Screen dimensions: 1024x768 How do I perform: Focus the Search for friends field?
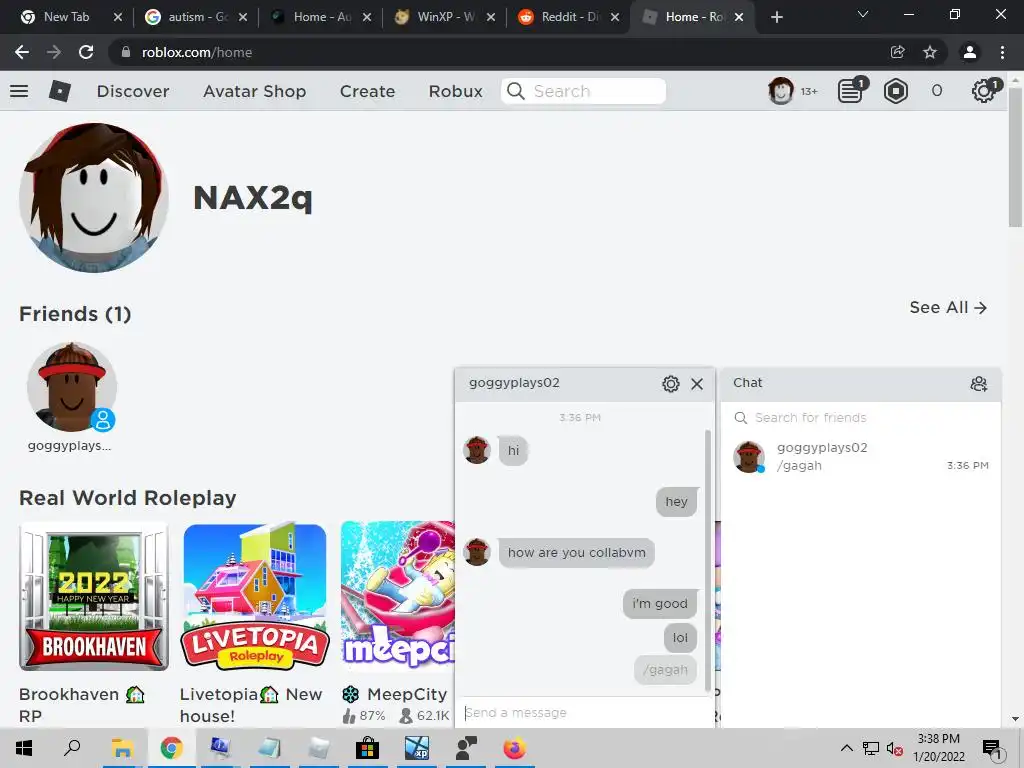click(x=861, y=417)
